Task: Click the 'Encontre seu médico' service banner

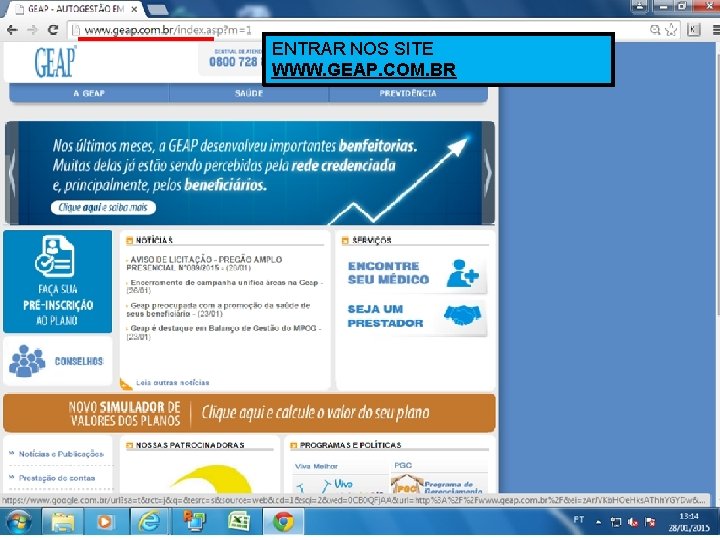Action: [x=415, y=273]
